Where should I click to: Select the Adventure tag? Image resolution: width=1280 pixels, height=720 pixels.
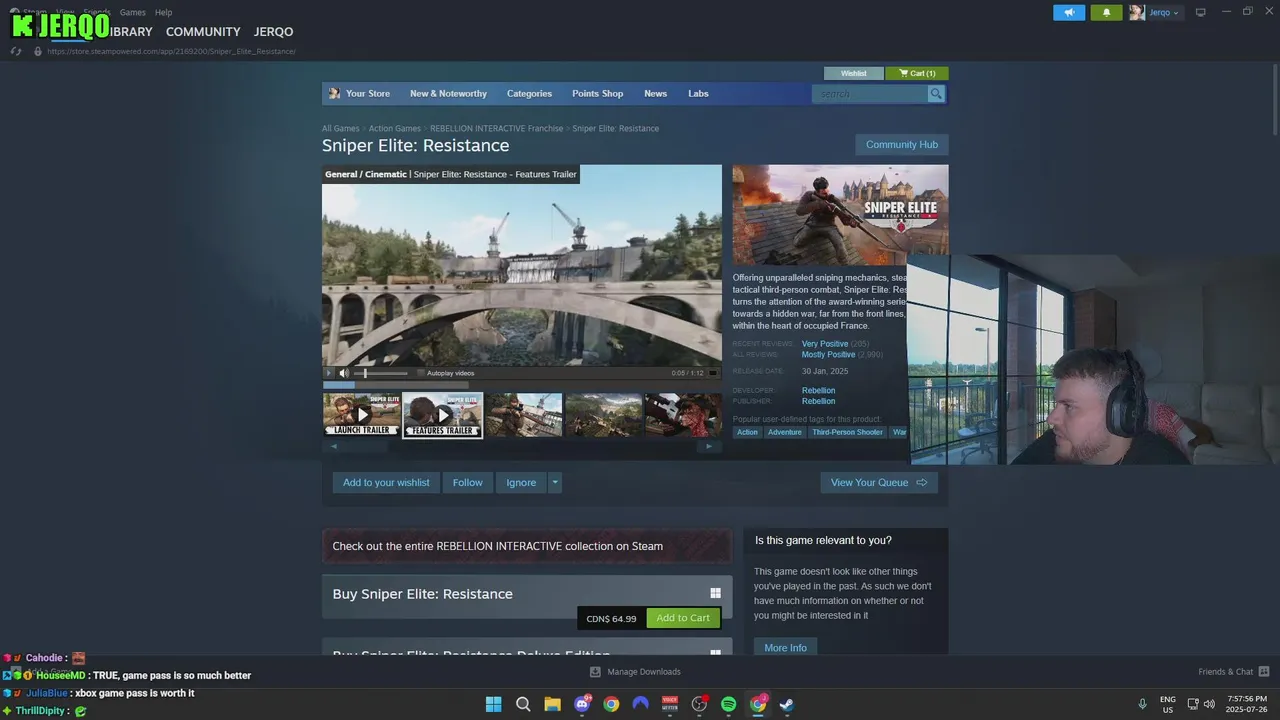coord(785,432)
